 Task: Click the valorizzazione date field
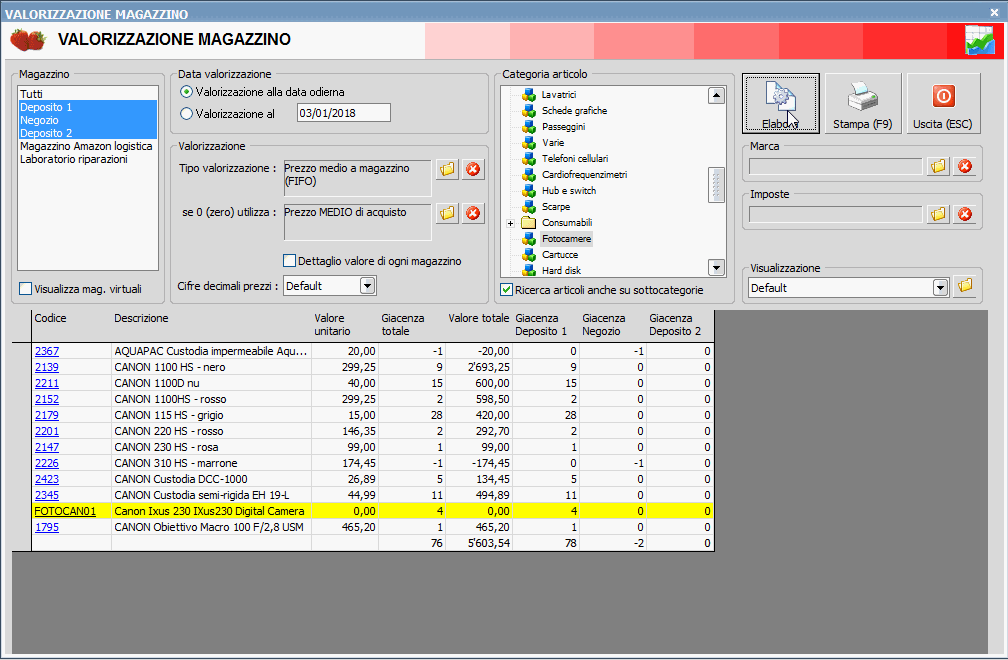(343, 113)
